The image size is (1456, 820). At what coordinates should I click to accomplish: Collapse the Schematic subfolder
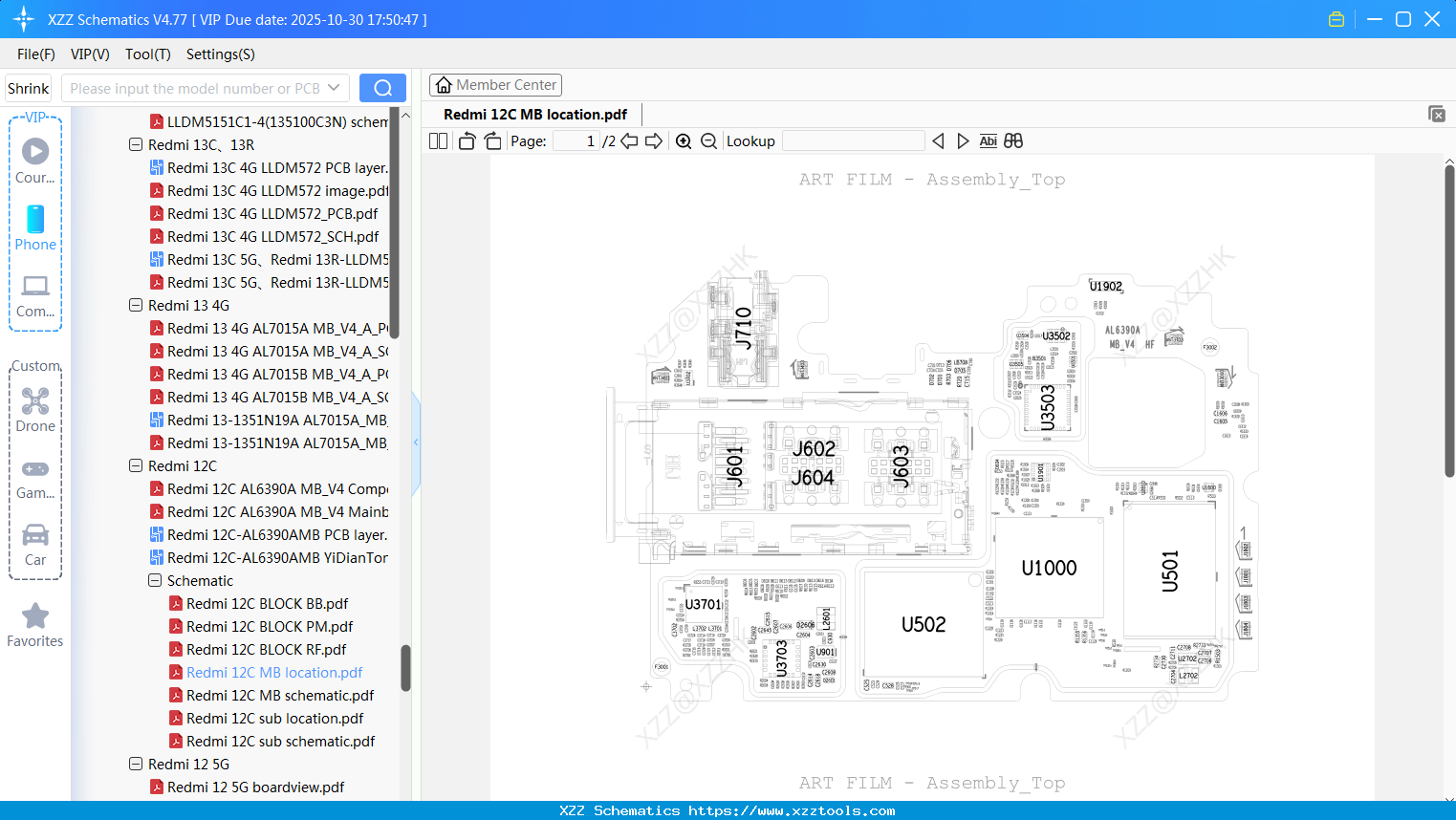(155, 581)
